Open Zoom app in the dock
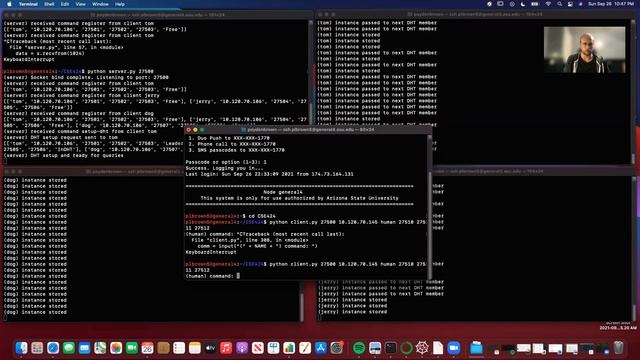640x360 pixels. (x=453, y=348)
